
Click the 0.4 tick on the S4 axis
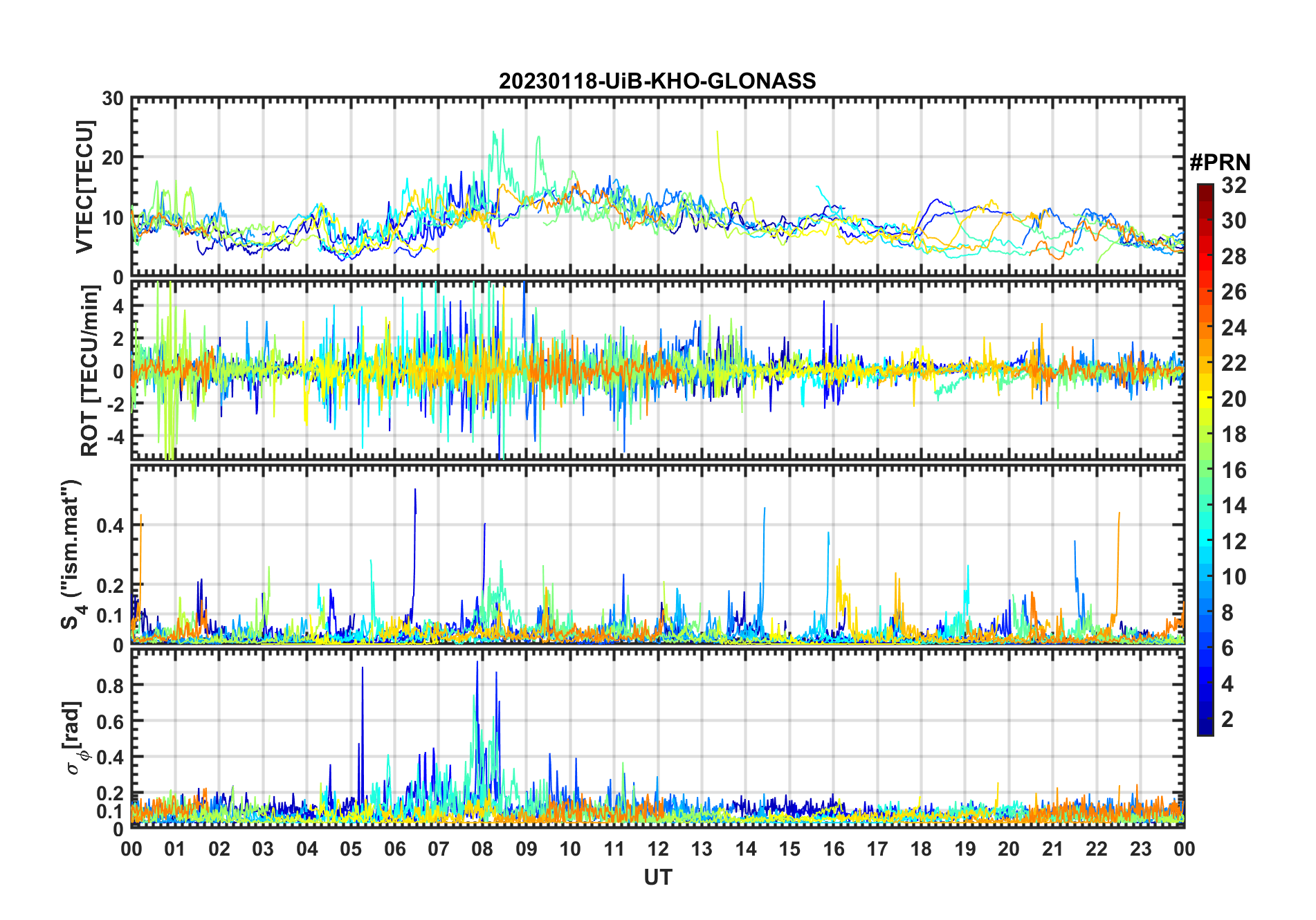click(111, 526)
